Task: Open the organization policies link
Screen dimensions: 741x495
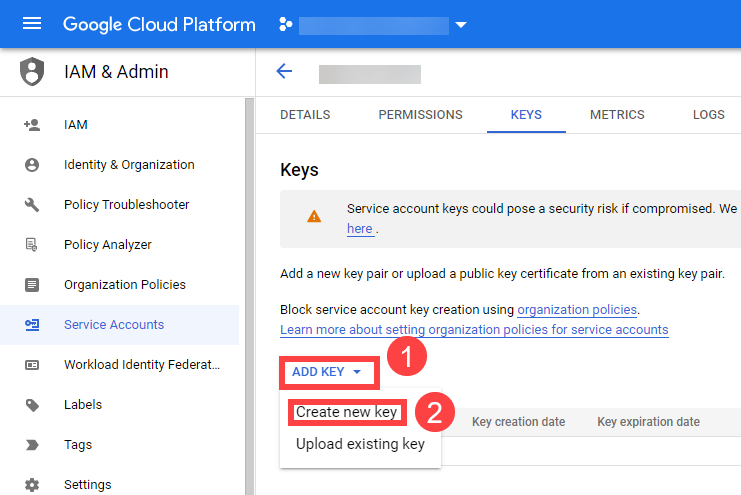Action: tap(577, 310)
